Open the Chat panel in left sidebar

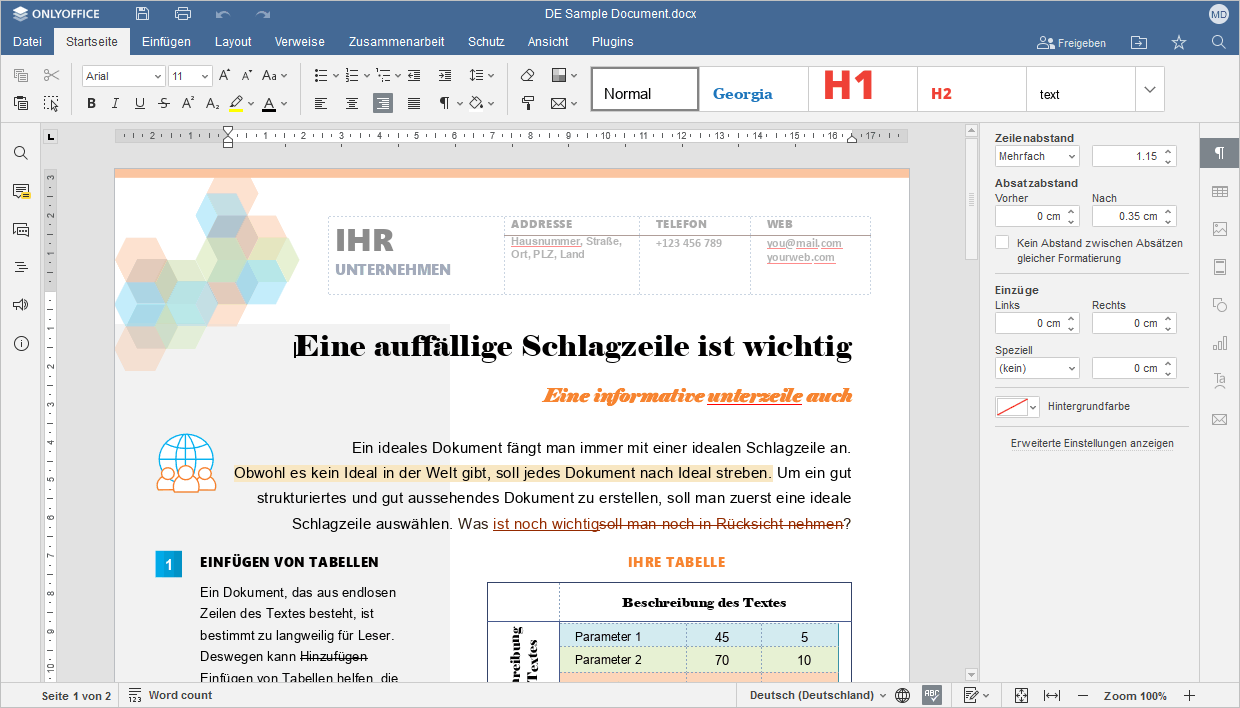tap(21, 229)
